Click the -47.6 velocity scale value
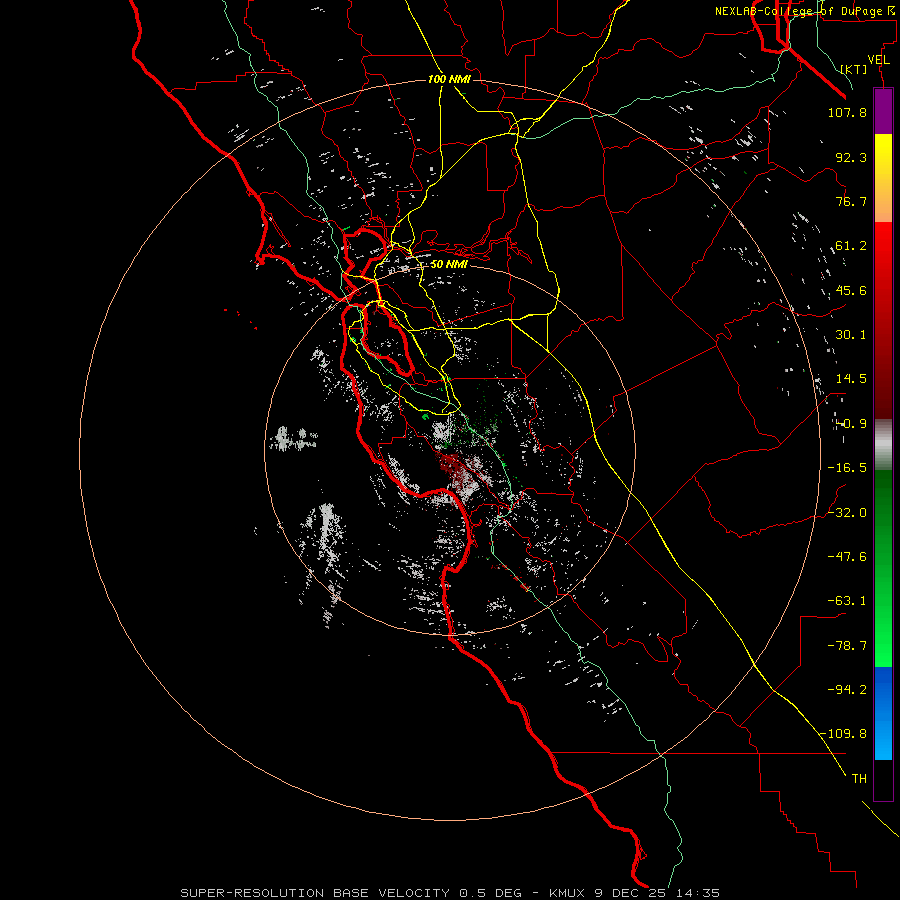900x900 pixels. point(847,557)
